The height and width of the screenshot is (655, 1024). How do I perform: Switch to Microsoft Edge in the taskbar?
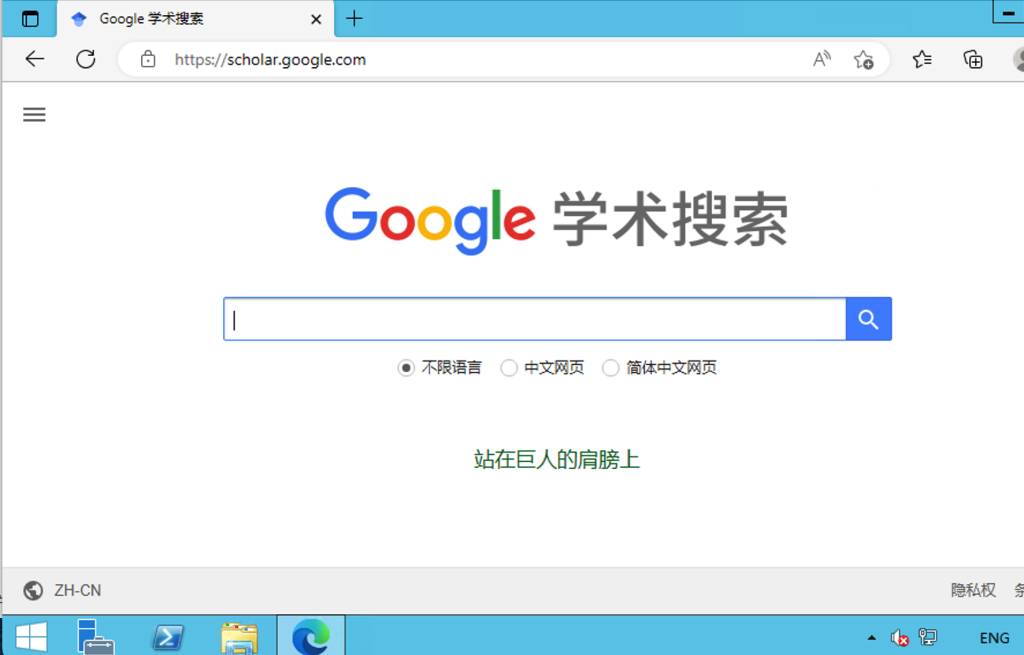(x=311, y=636)
